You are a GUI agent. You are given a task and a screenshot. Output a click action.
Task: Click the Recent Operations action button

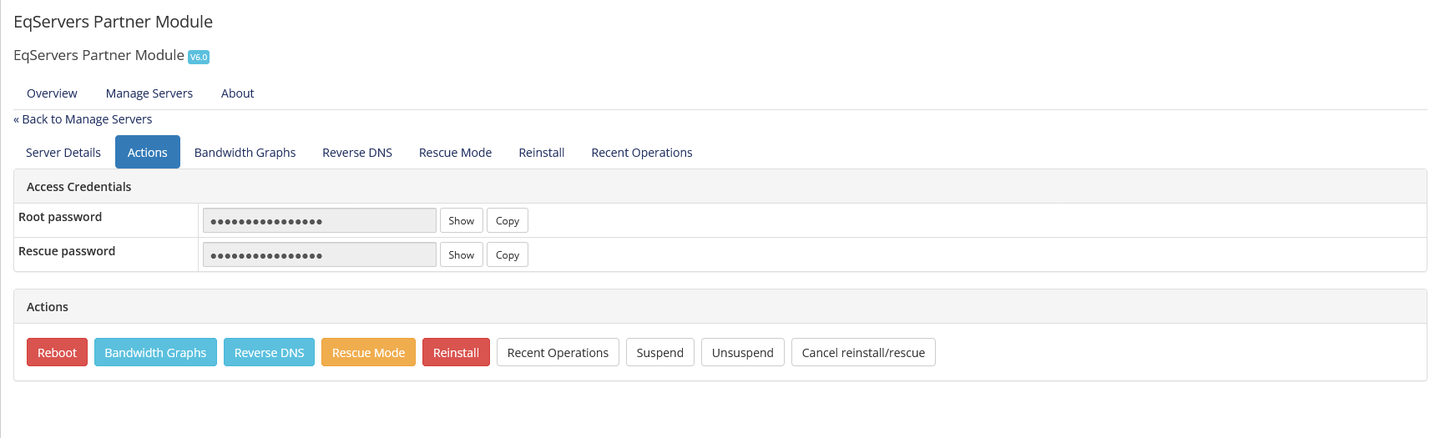[x=558, y=352]
